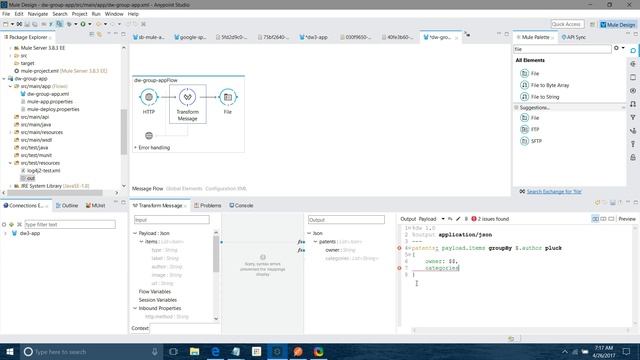
Task: Switch to the Problems tab
Action: tap(207, 206)
